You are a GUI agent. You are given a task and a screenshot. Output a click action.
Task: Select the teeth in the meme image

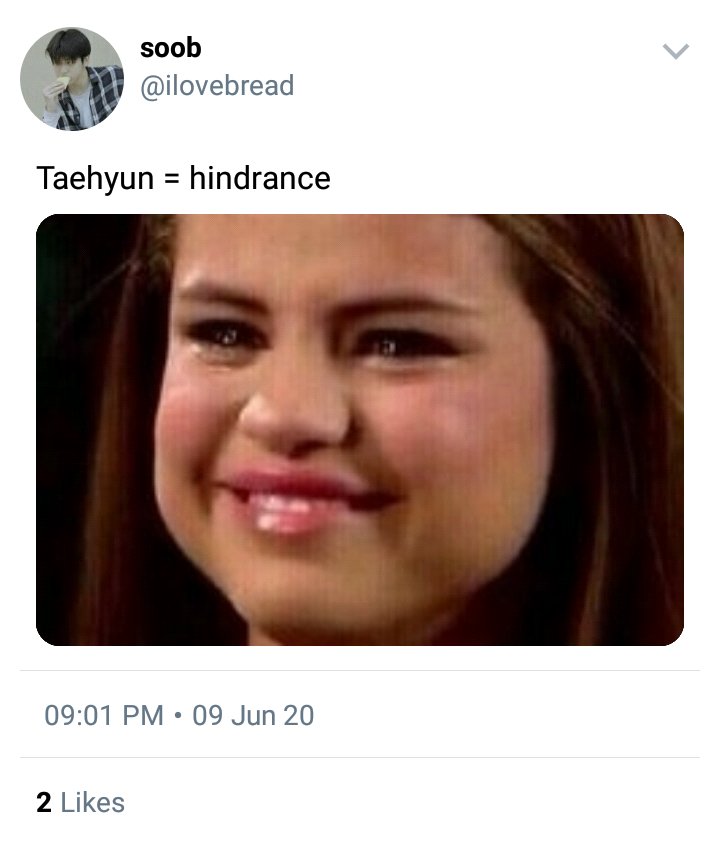click(280, 512)
